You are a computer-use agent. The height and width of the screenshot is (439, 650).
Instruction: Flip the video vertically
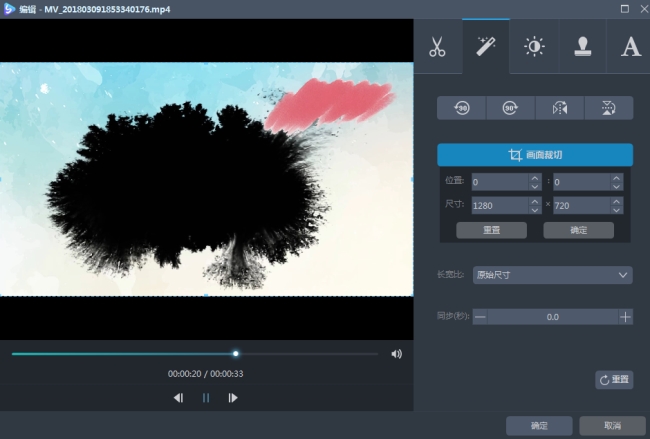point(608,108)
